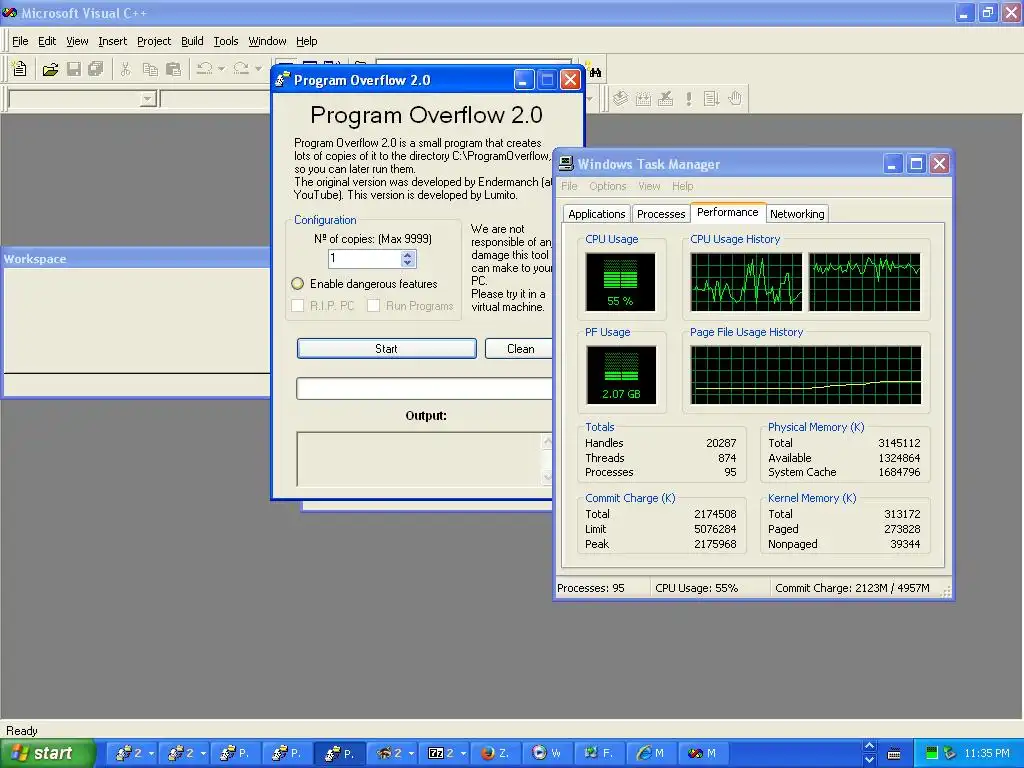Image resolution: width=1024 pixels, height=768 pixels.
Task: Tick the Run Programs checkbox
Action: pos(374,306)
